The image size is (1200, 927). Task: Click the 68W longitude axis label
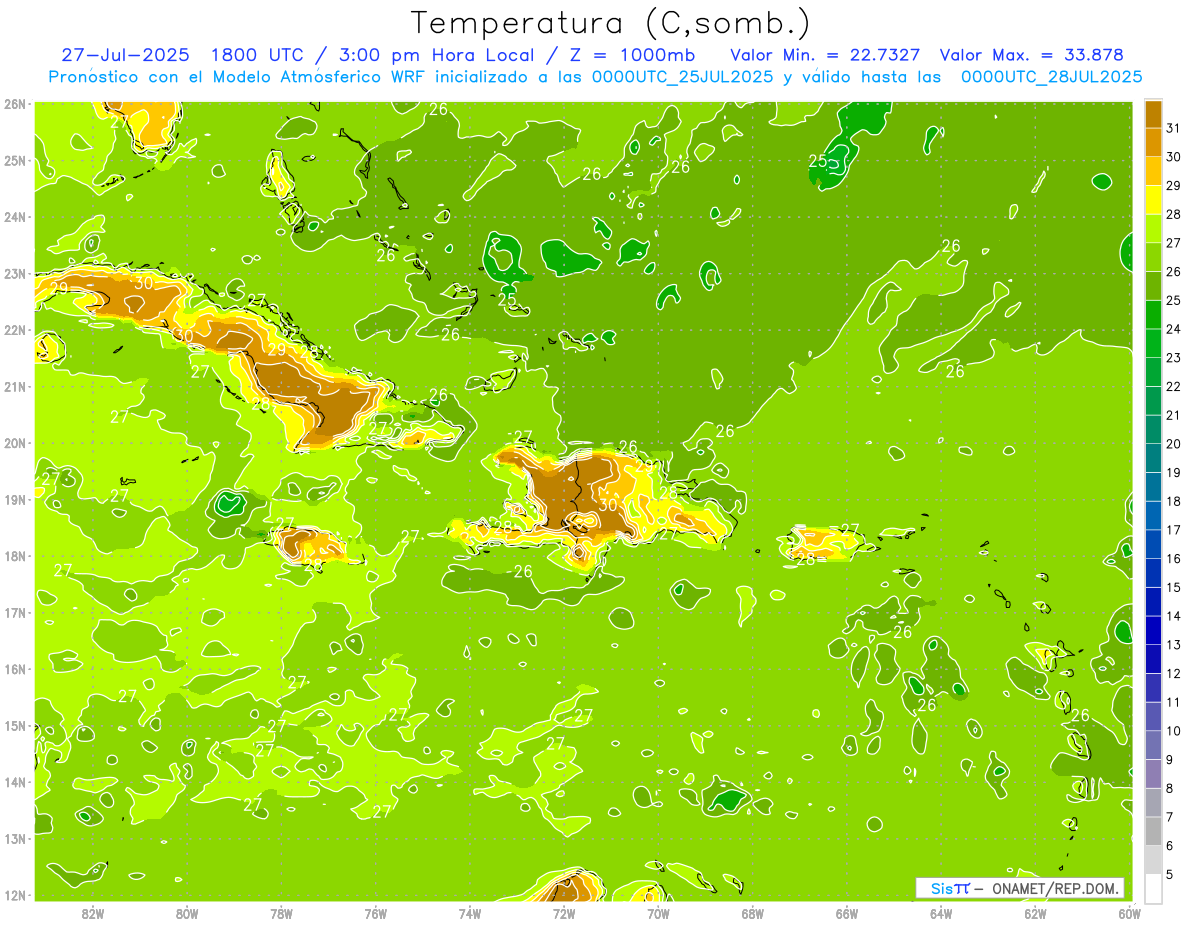pyautogui.click(x=753, y=913)
